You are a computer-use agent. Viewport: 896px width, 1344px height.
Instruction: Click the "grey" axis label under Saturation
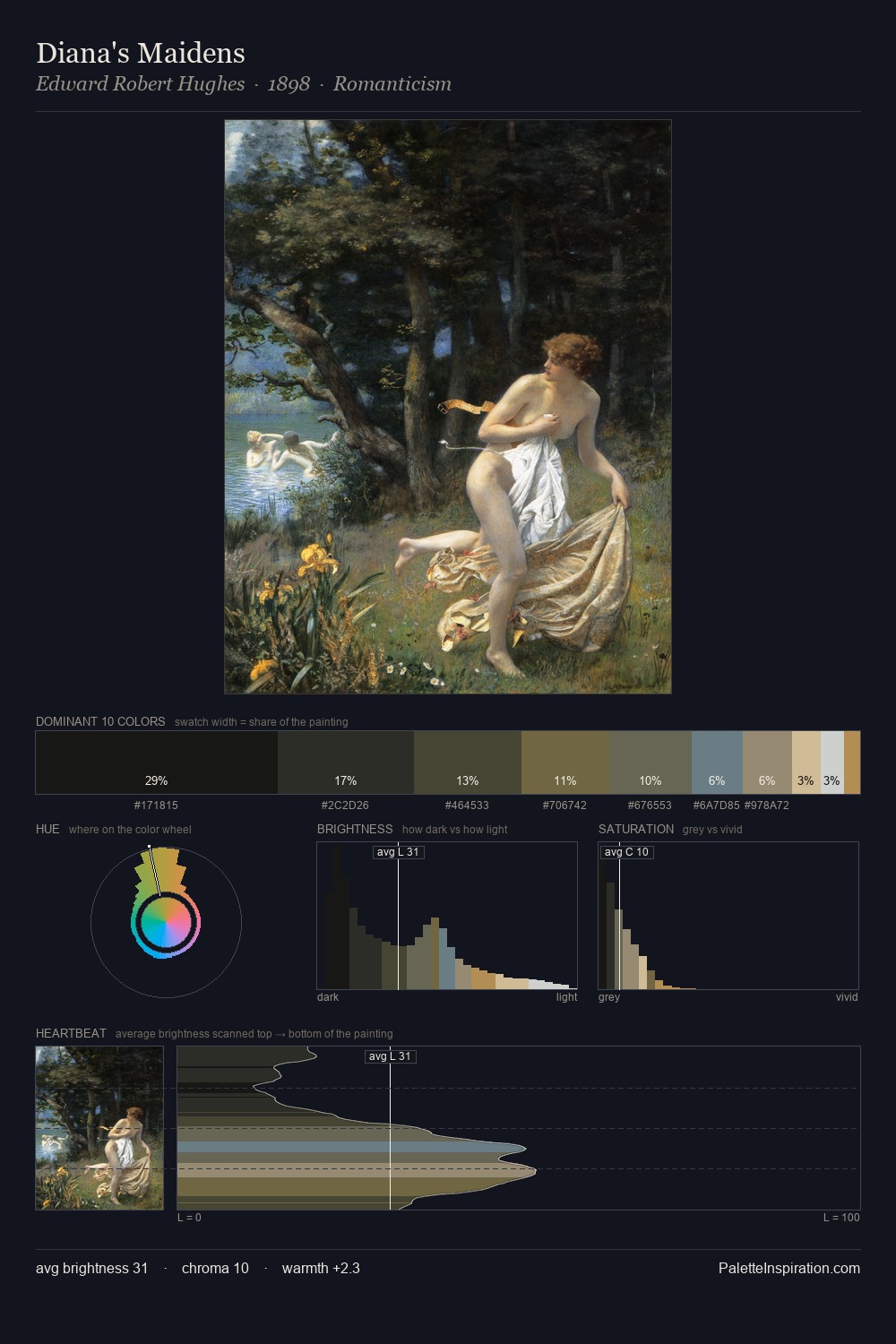(609, 997)
